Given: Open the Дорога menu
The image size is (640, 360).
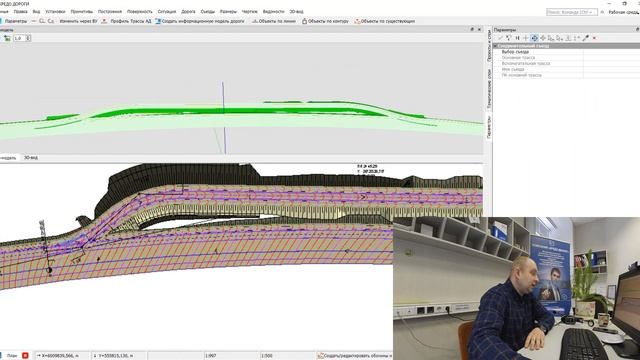Looking at the screenshot, I should coord(188,12).
